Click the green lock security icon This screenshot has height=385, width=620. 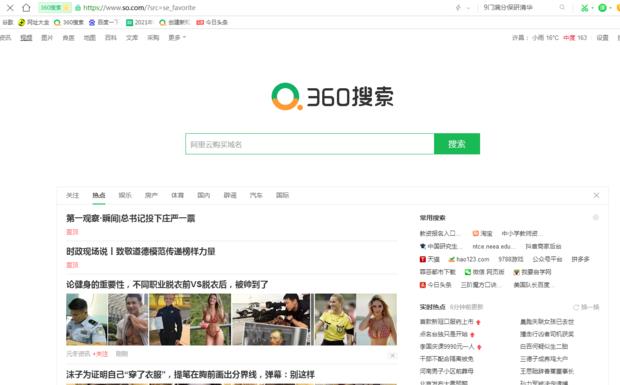point(78,8)
